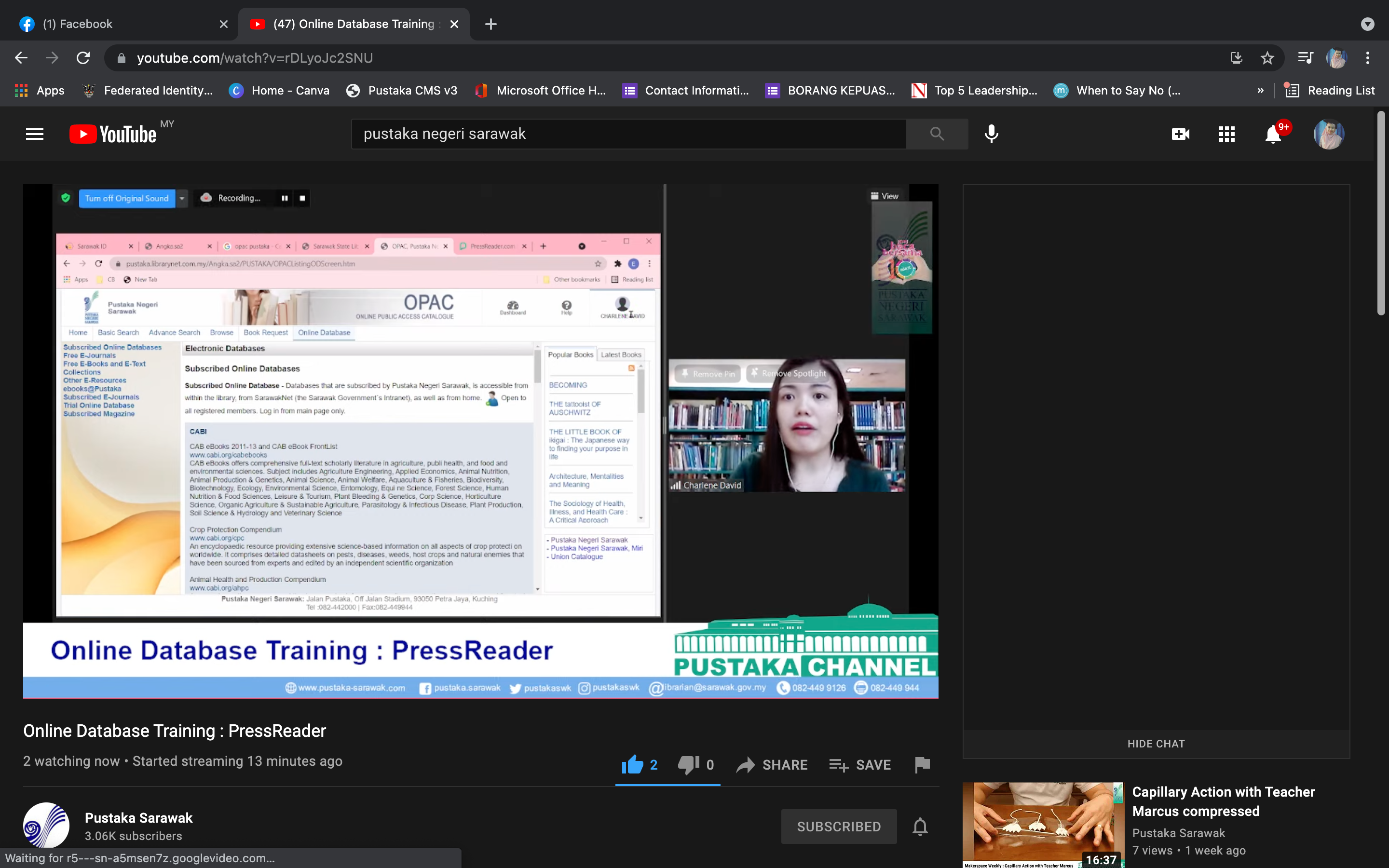Go back in browser history

pos(21,58)
